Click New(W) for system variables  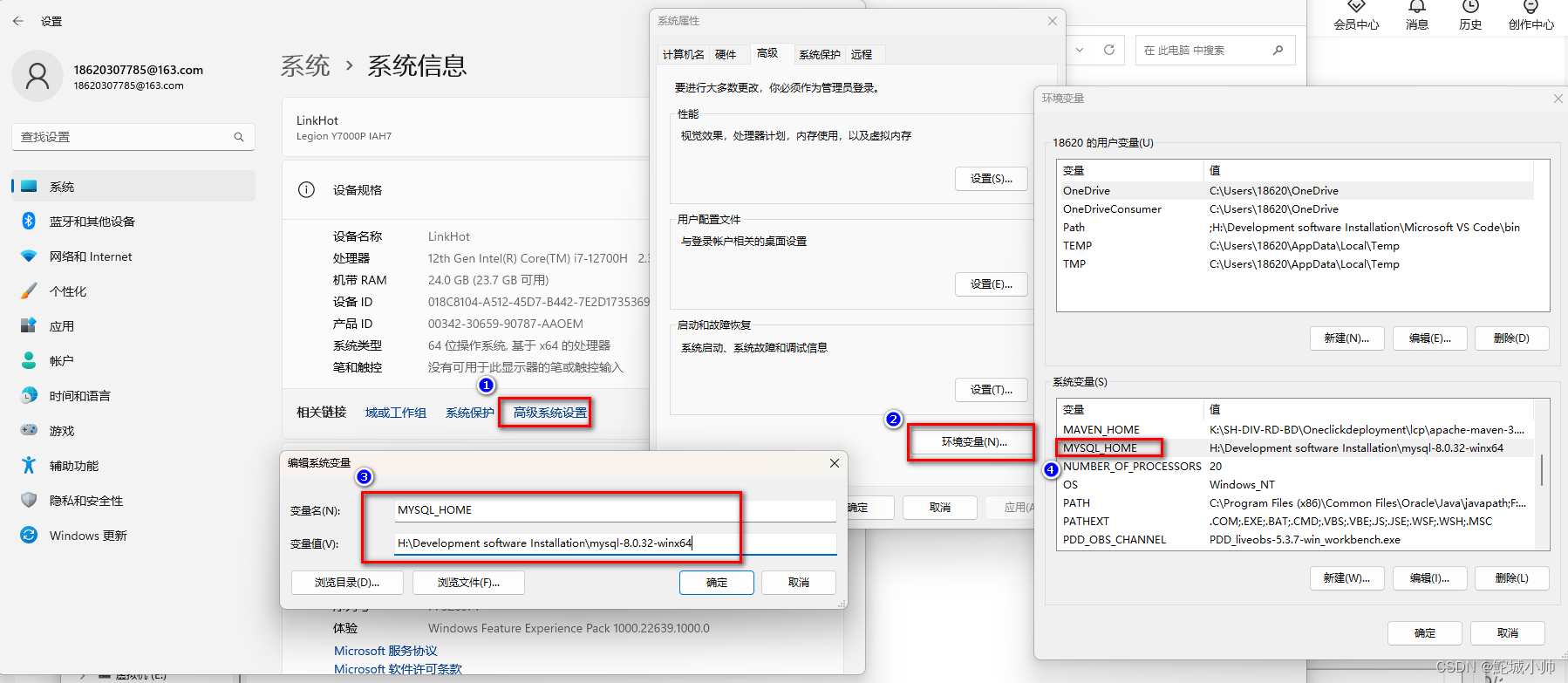[1347, 578]
